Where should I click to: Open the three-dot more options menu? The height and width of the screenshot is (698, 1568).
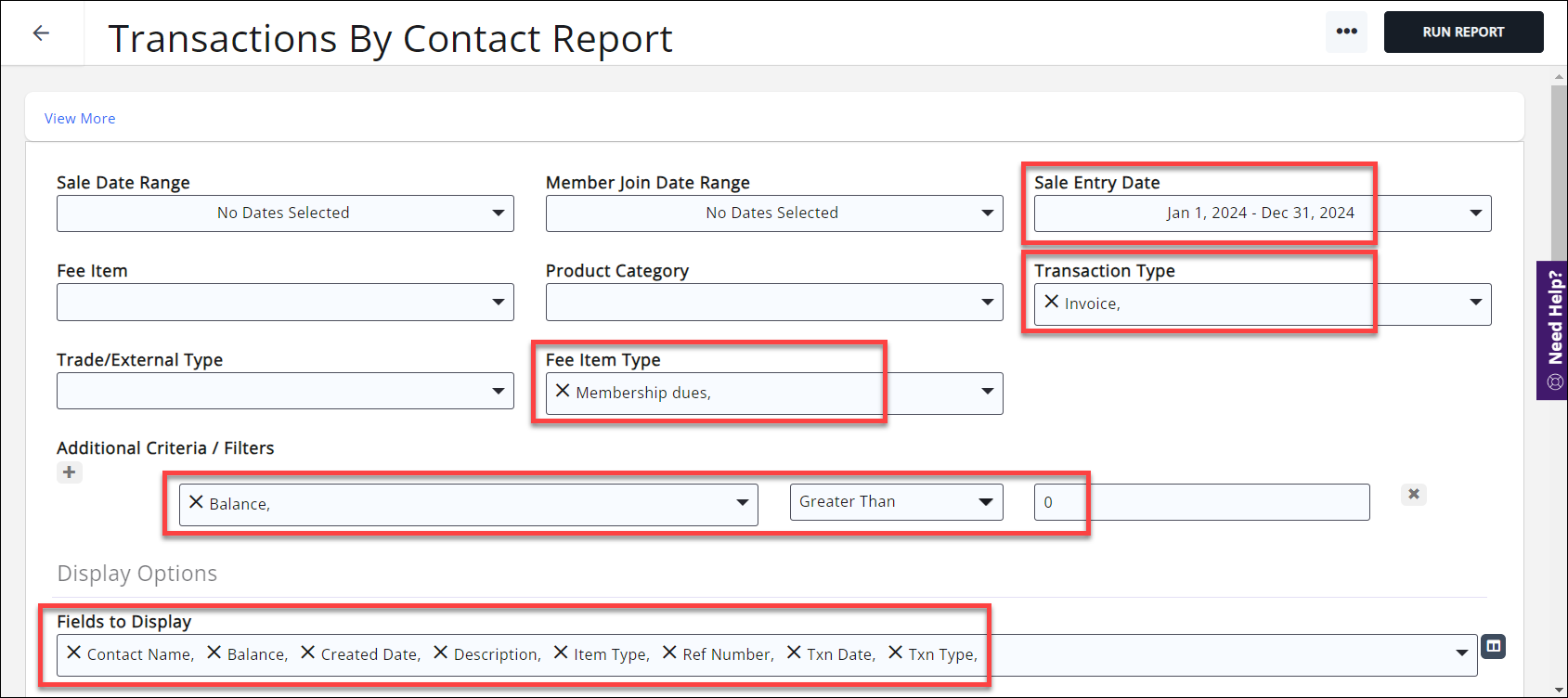tap(1346, 32)
